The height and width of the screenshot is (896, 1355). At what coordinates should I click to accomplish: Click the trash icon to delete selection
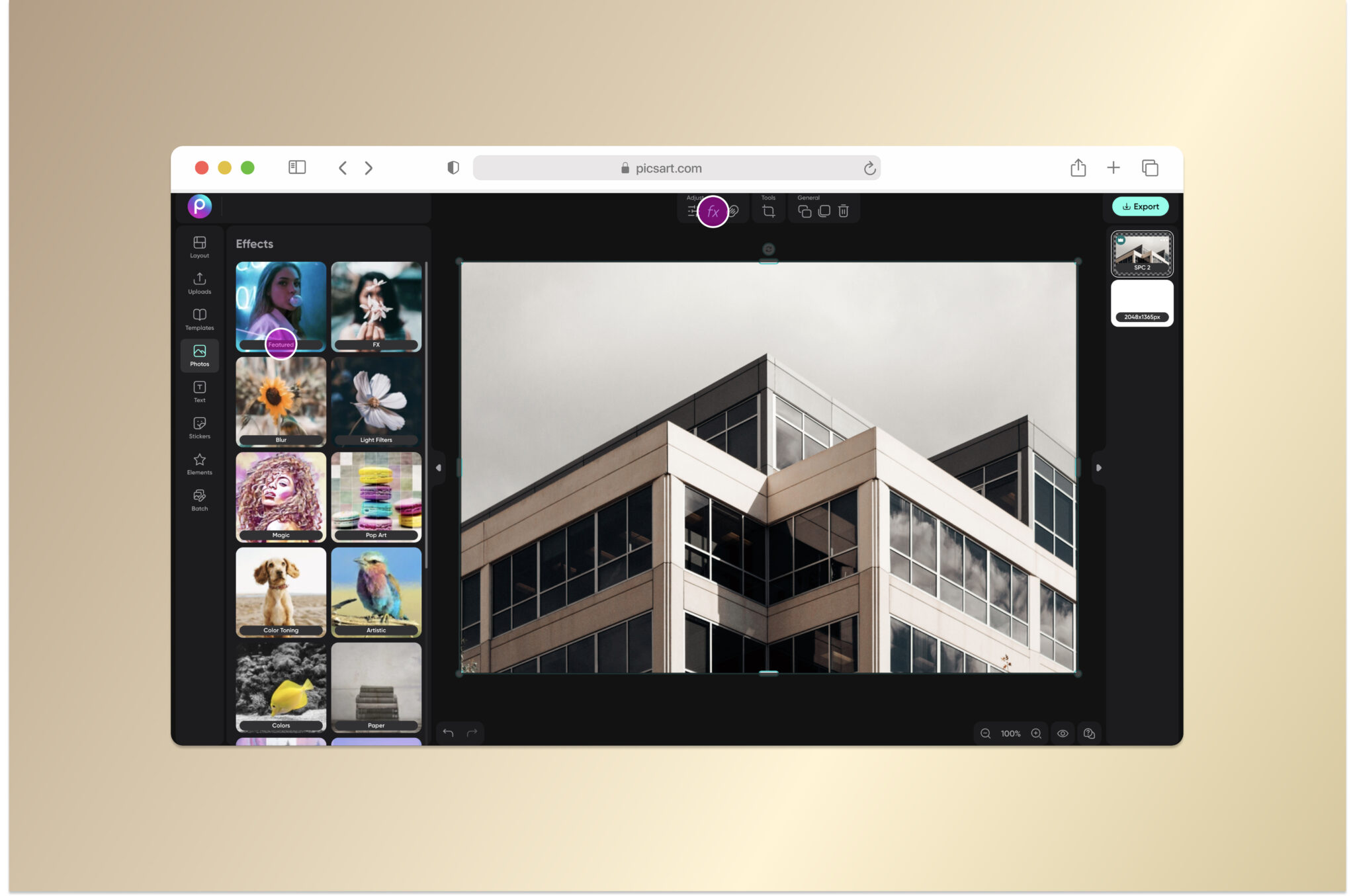point(845,211)
